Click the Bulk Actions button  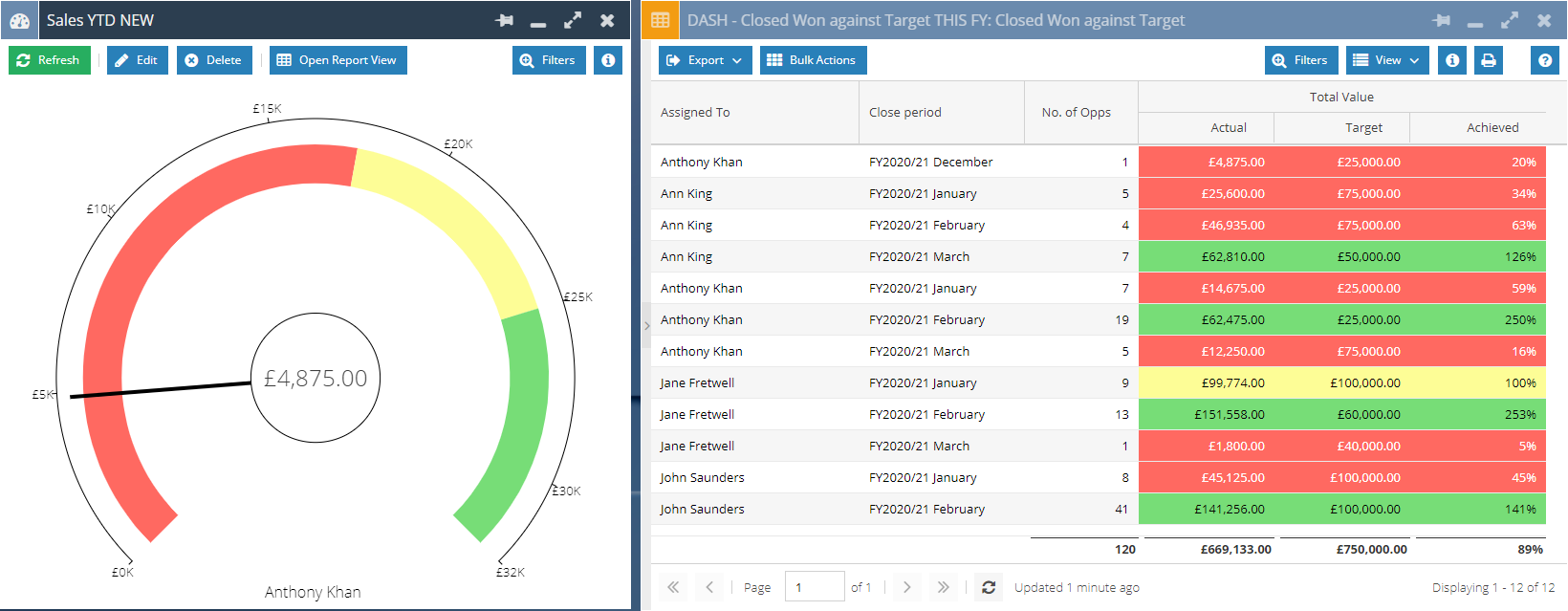pos(813,60)
